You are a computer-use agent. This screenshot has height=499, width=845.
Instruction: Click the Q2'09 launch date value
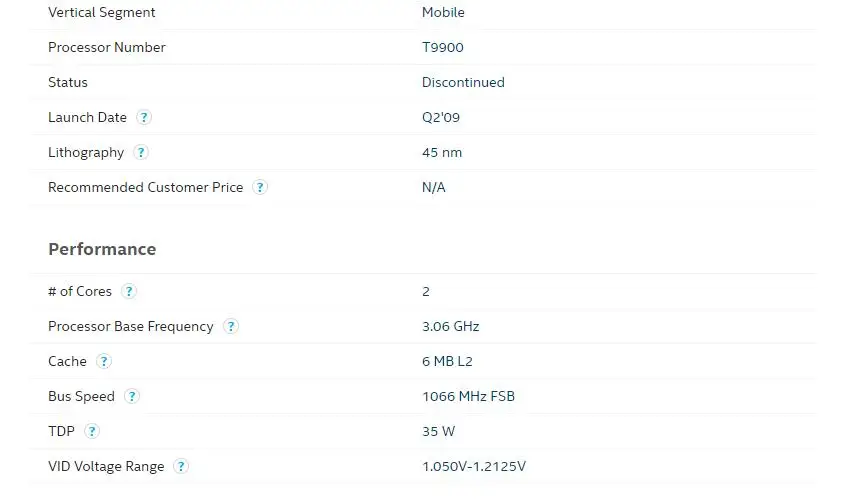pos(441,117)
